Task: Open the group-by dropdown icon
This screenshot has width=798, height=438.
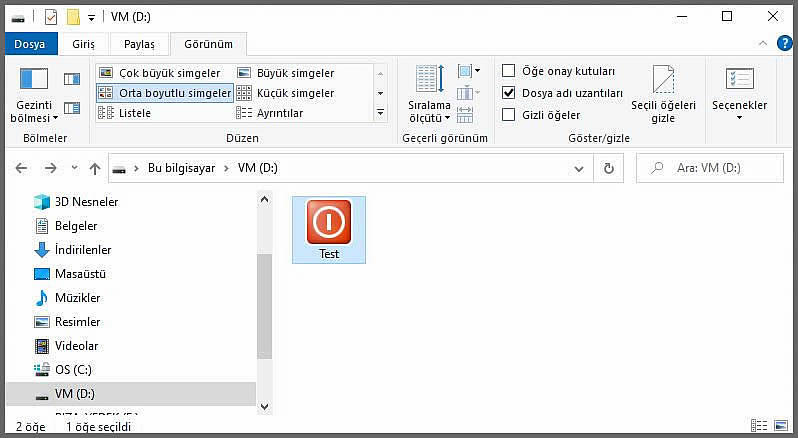Action: 469,71
